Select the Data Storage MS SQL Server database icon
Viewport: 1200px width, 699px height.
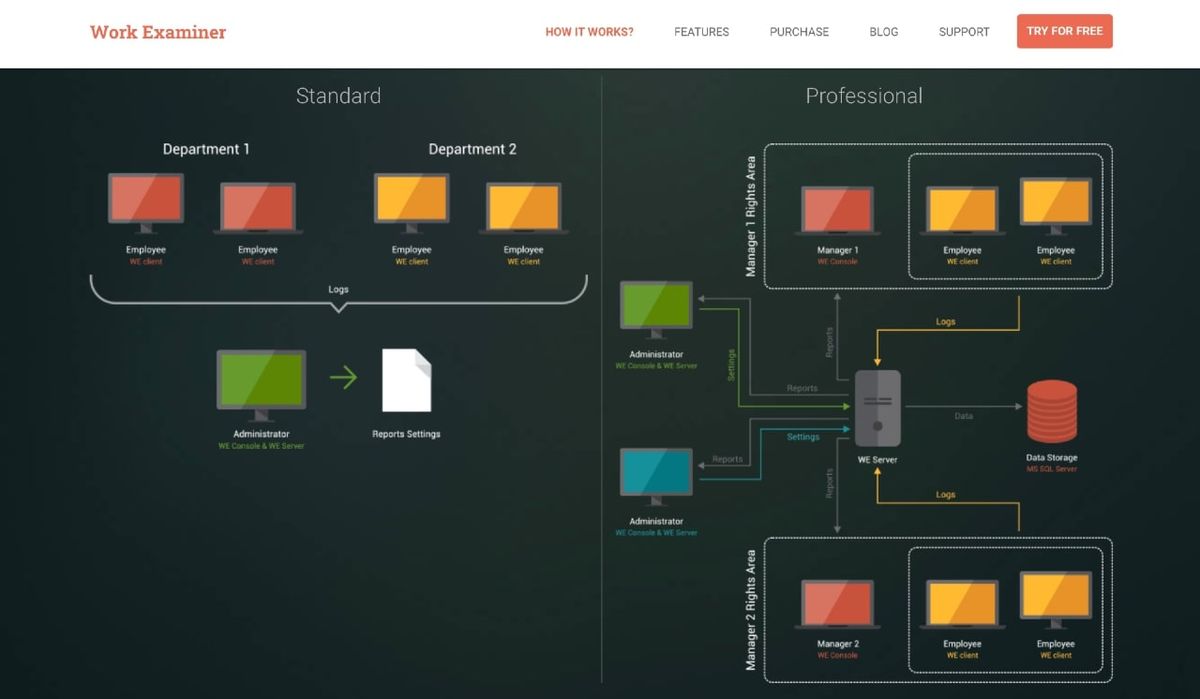click(1052, 408)
